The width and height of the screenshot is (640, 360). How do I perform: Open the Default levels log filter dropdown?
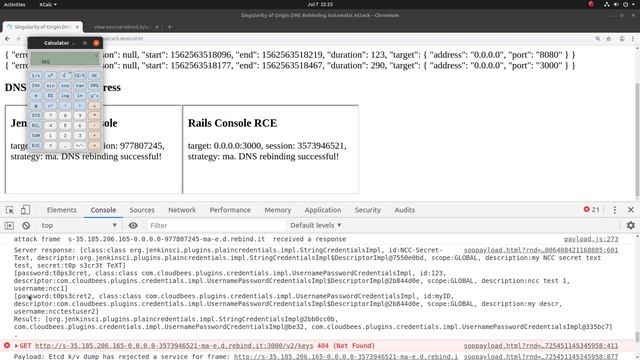point(316,225)
